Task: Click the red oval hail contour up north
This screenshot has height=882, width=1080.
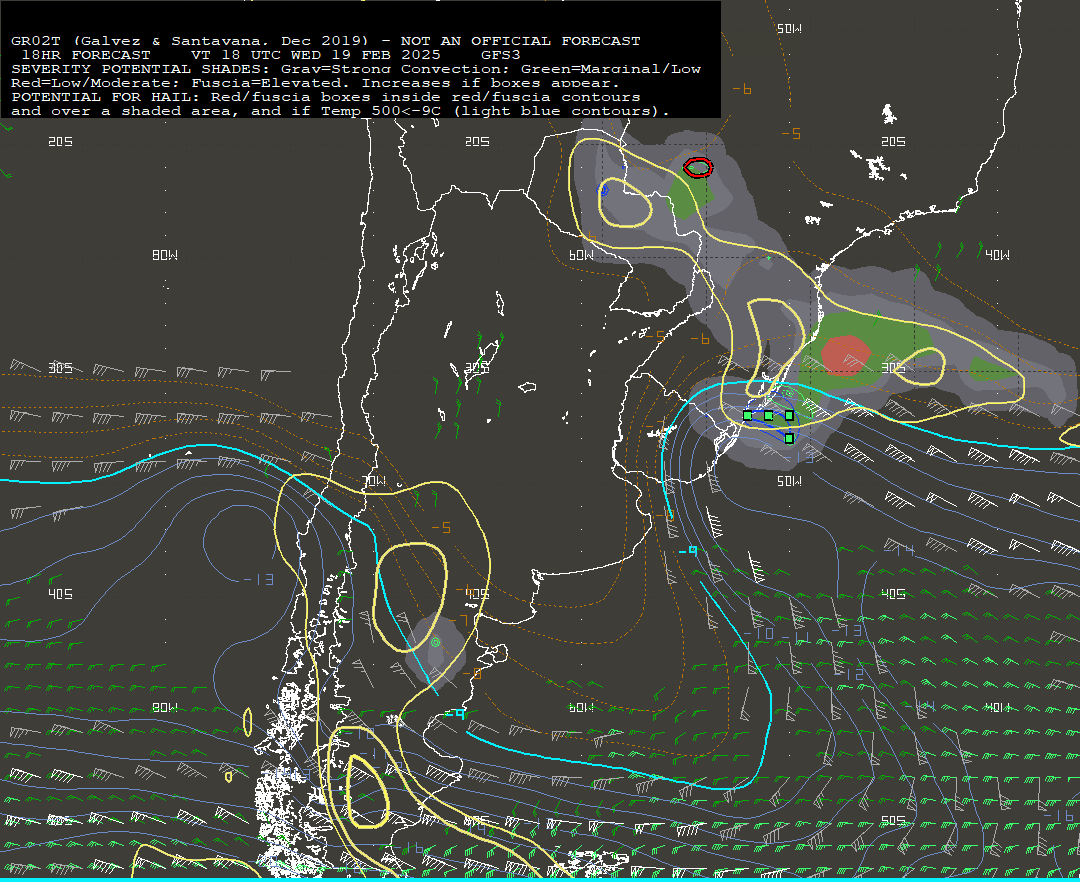Action: [698, 167]
